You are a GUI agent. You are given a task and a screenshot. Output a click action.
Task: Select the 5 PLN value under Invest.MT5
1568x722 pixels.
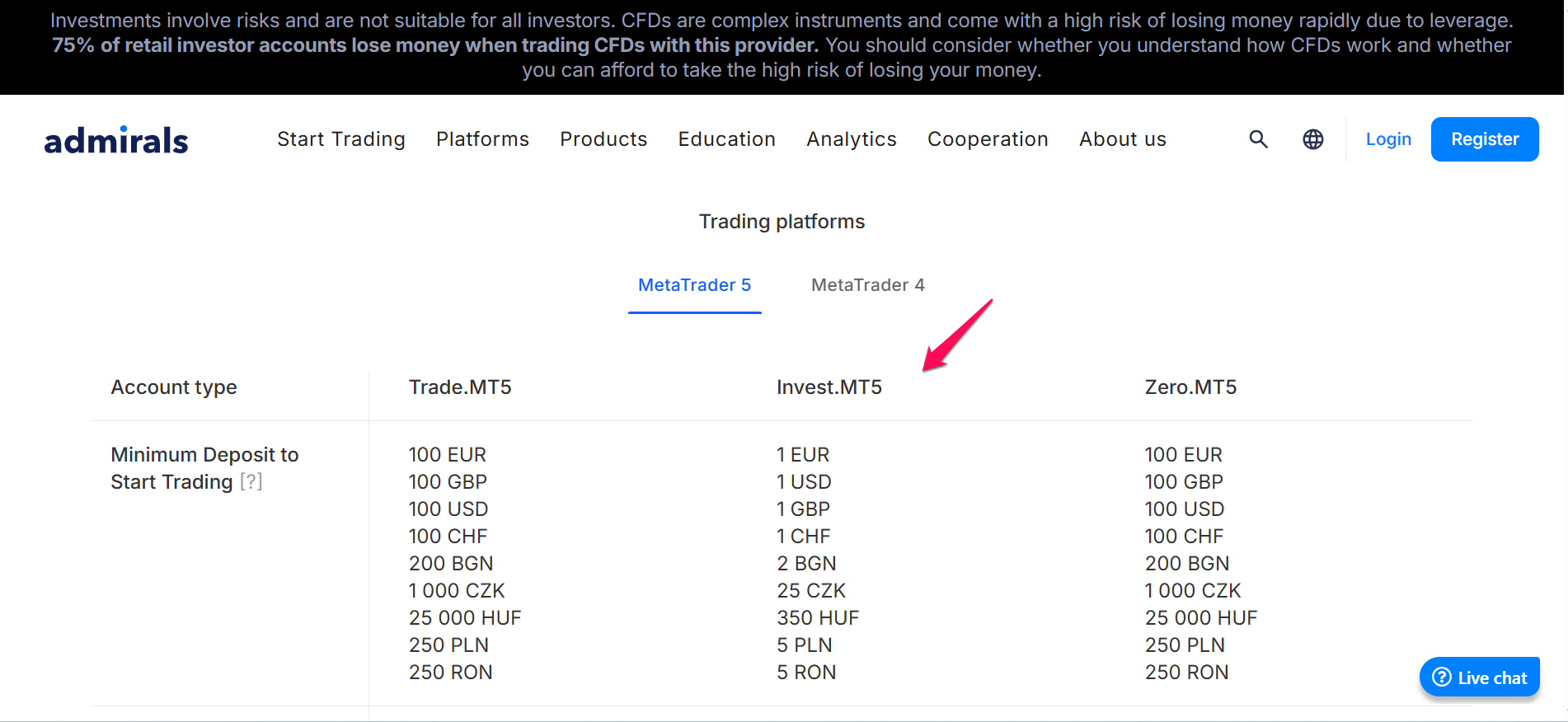(805, 645)
